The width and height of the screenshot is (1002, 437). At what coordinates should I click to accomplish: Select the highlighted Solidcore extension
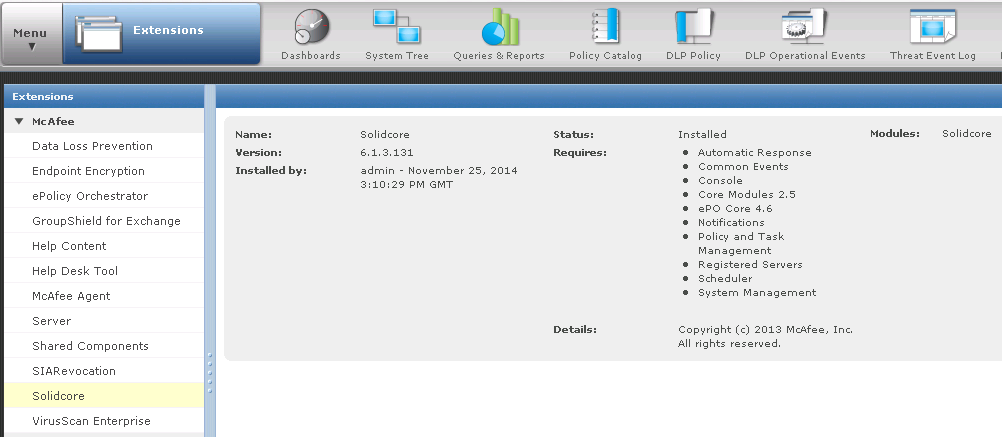pos(104,395)
